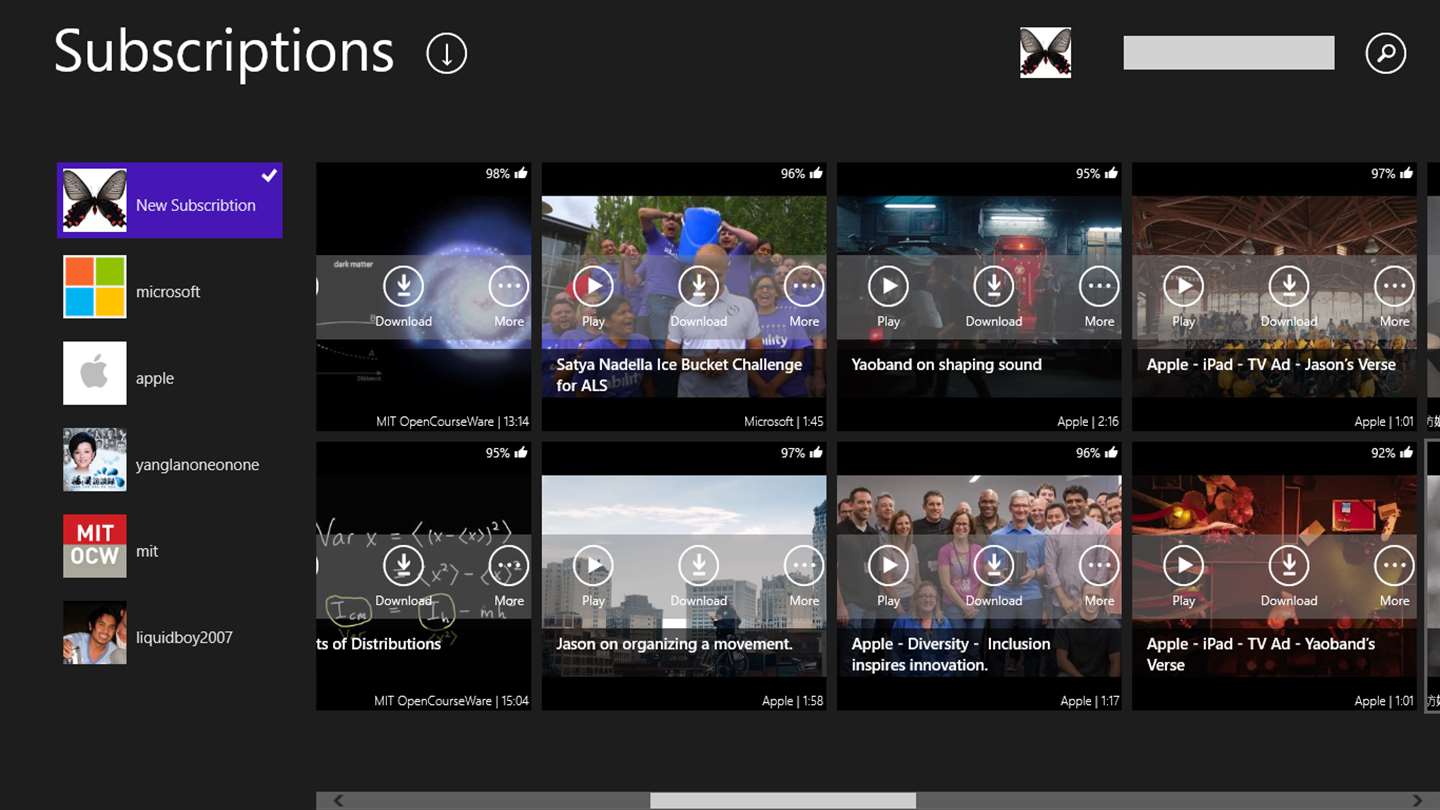This screenshot has width=1440, height=810.
Task: Select the microsoft subscription
Action: coord(168,292)
